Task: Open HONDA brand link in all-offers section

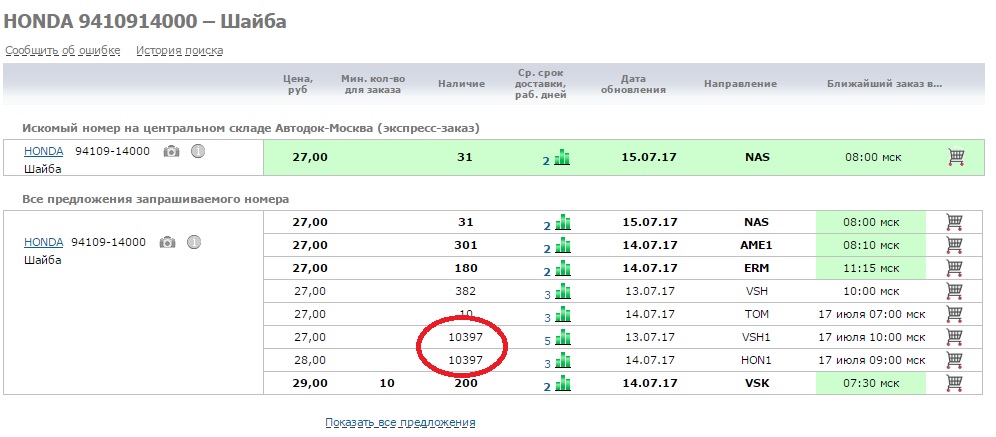Action: coord(44,242)
